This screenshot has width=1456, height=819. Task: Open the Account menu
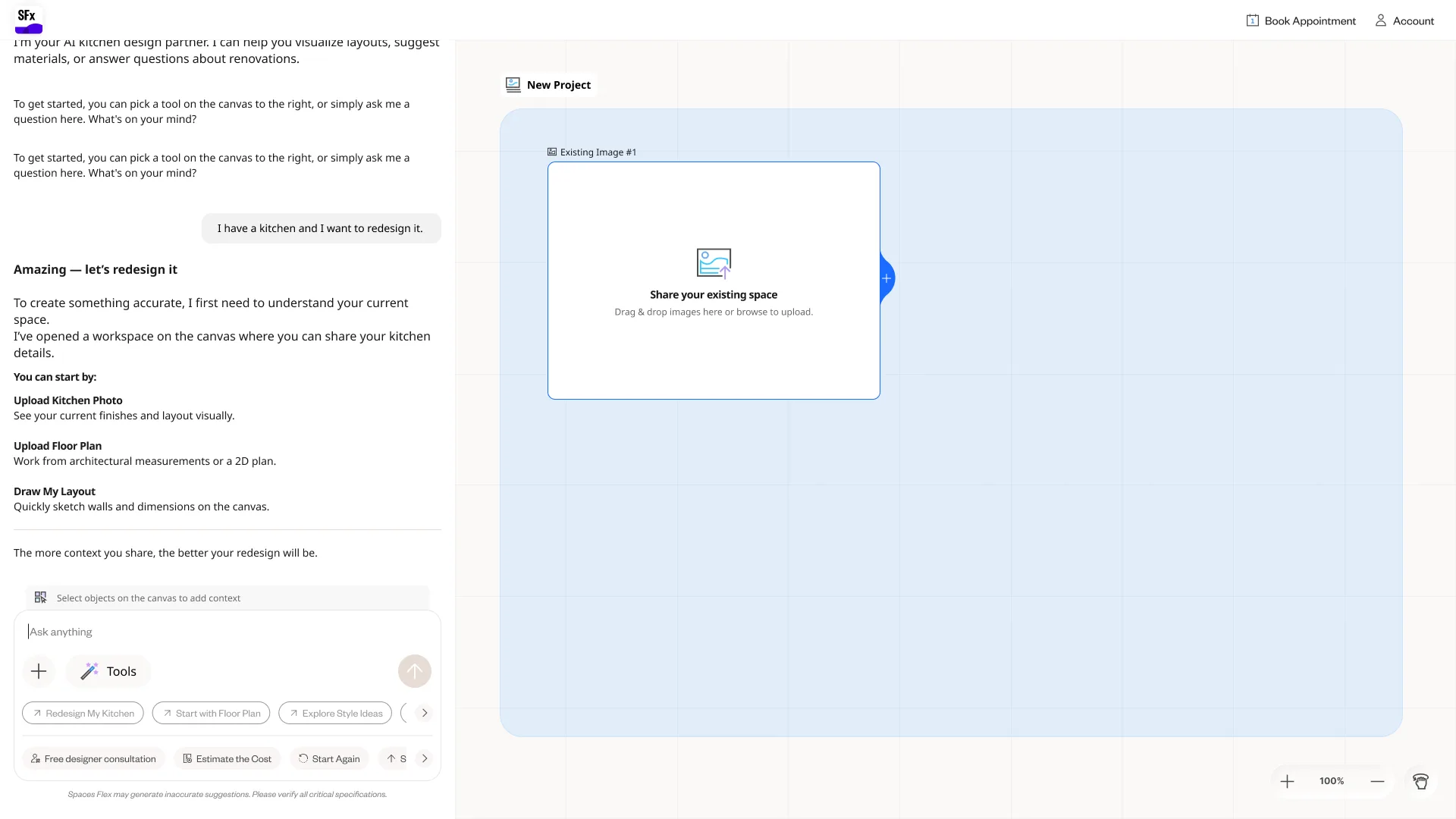tap(1404, 20)
